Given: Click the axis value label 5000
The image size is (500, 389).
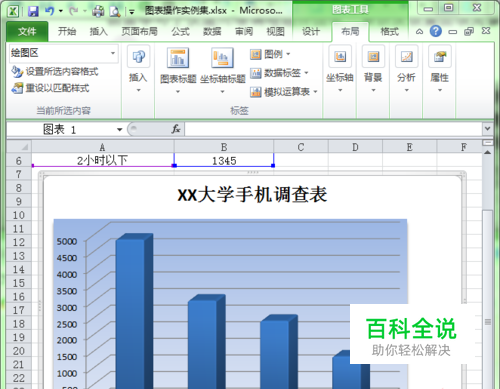Looking at the screenshot, I should [x=67, y=241].
